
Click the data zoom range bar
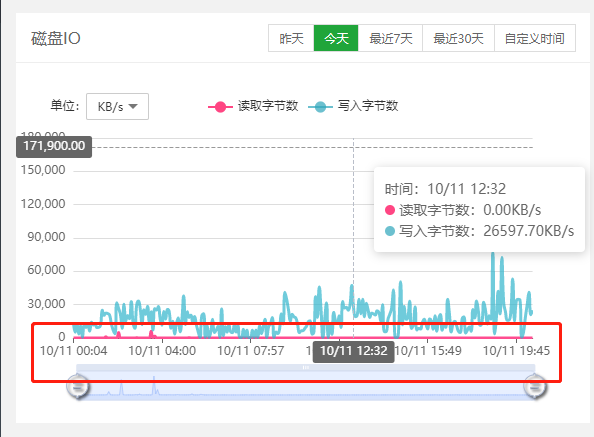pyautogui.click(x=306, y=367)
